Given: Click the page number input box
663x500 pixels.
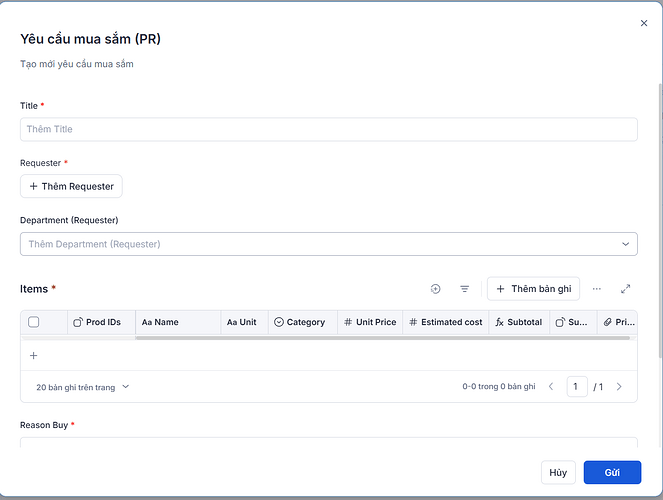Looking at the screenshot, I should click(x=577, y=387).
